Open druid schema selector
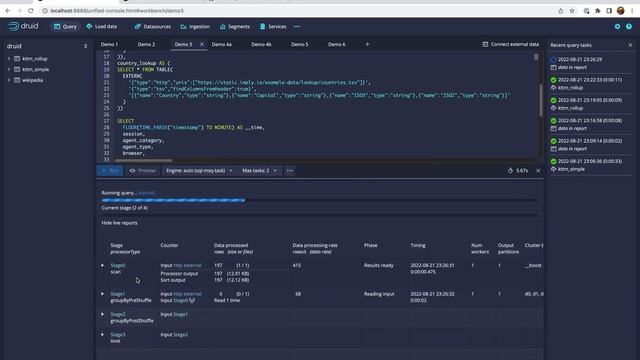 [47, 46]
